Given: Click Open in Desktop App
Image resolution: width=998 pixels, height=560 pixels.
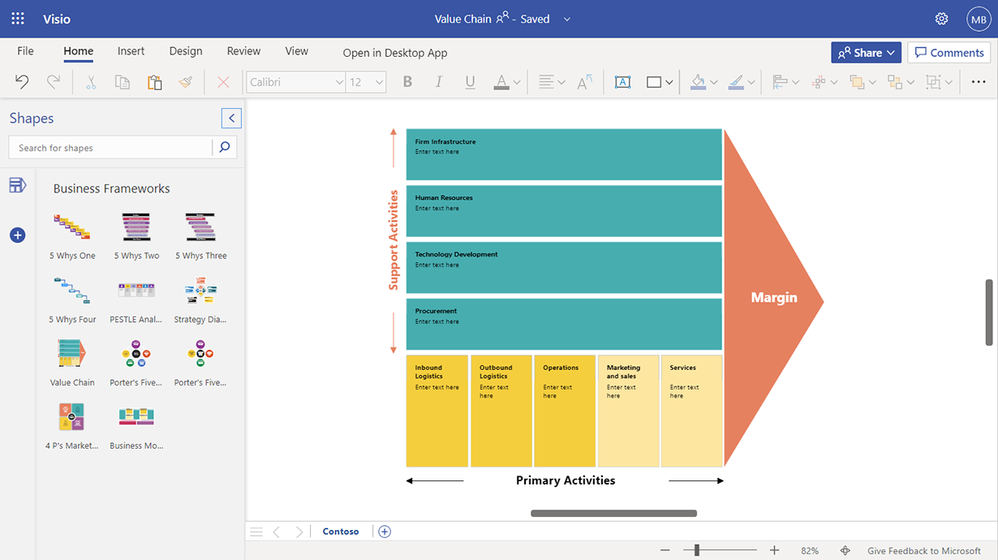Looking at the screenshot, I should point(395,53).
